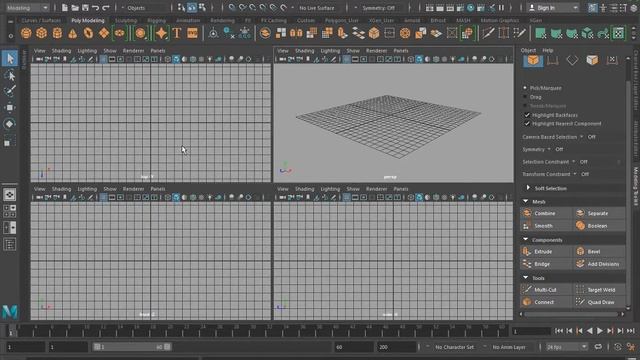Click the Pause viewport icon in the status line
Screen dimensions: 640x360
point(502,8)
